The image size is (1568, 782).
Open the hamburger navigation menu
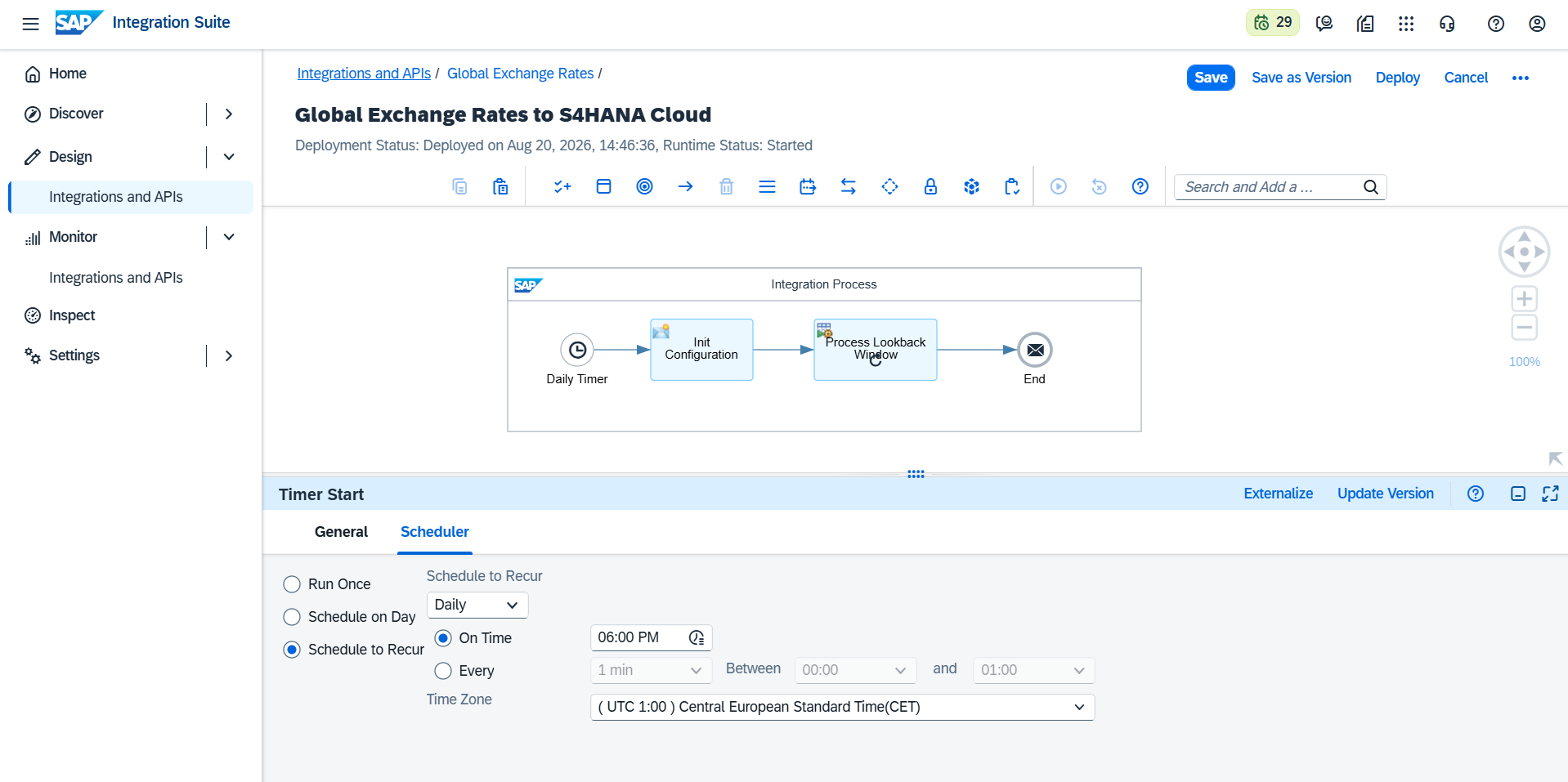click(30, 24)
